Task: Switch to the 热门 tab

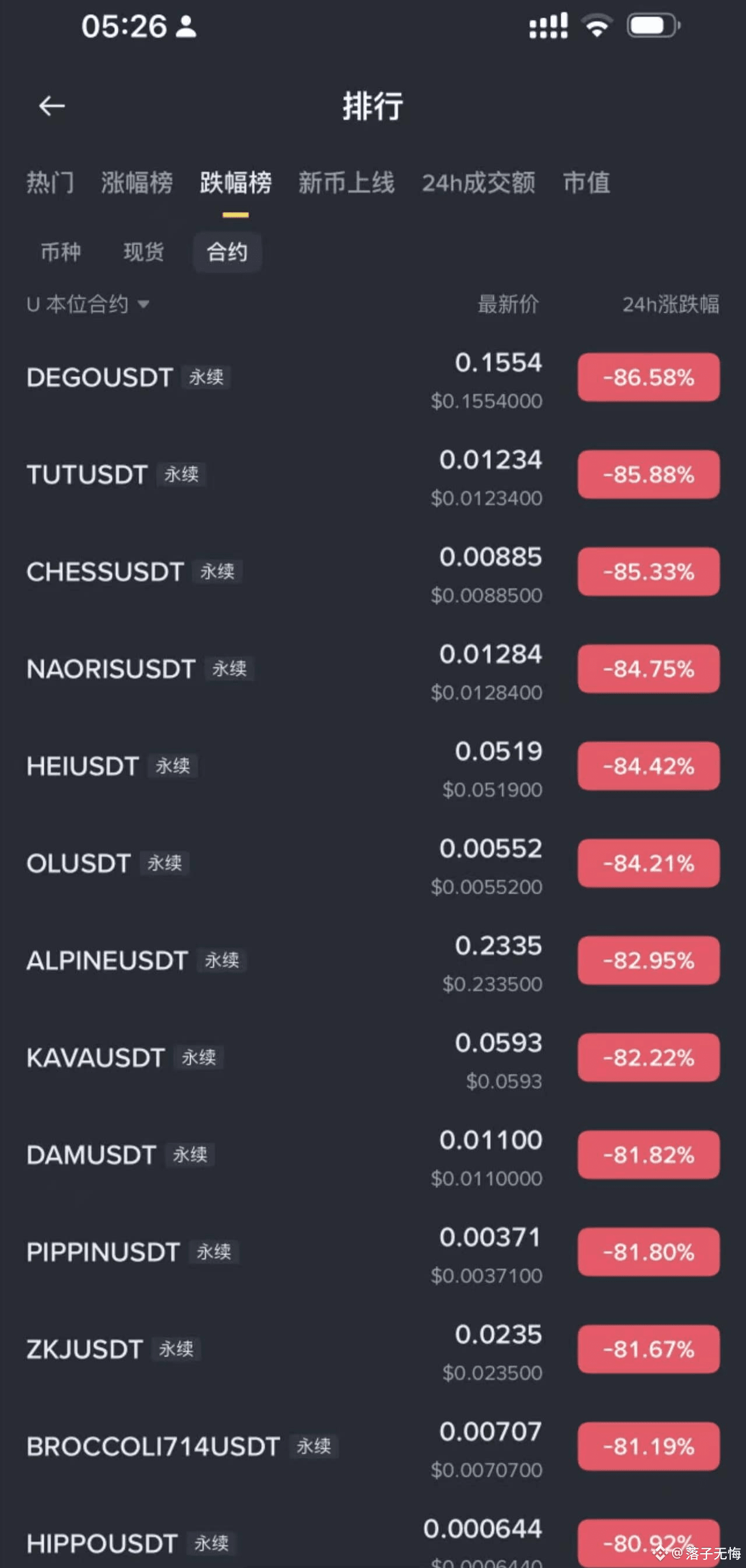Action: pos(50,183)
